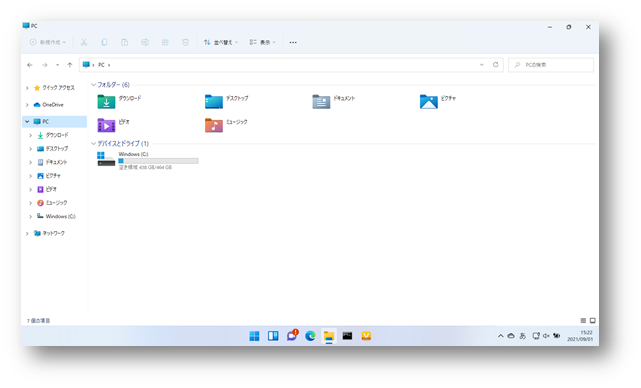Image resolution: width=641 pixels, height=388 pixels.
Task: Open the 表示 view options dropdown
Action: (262, 42)
